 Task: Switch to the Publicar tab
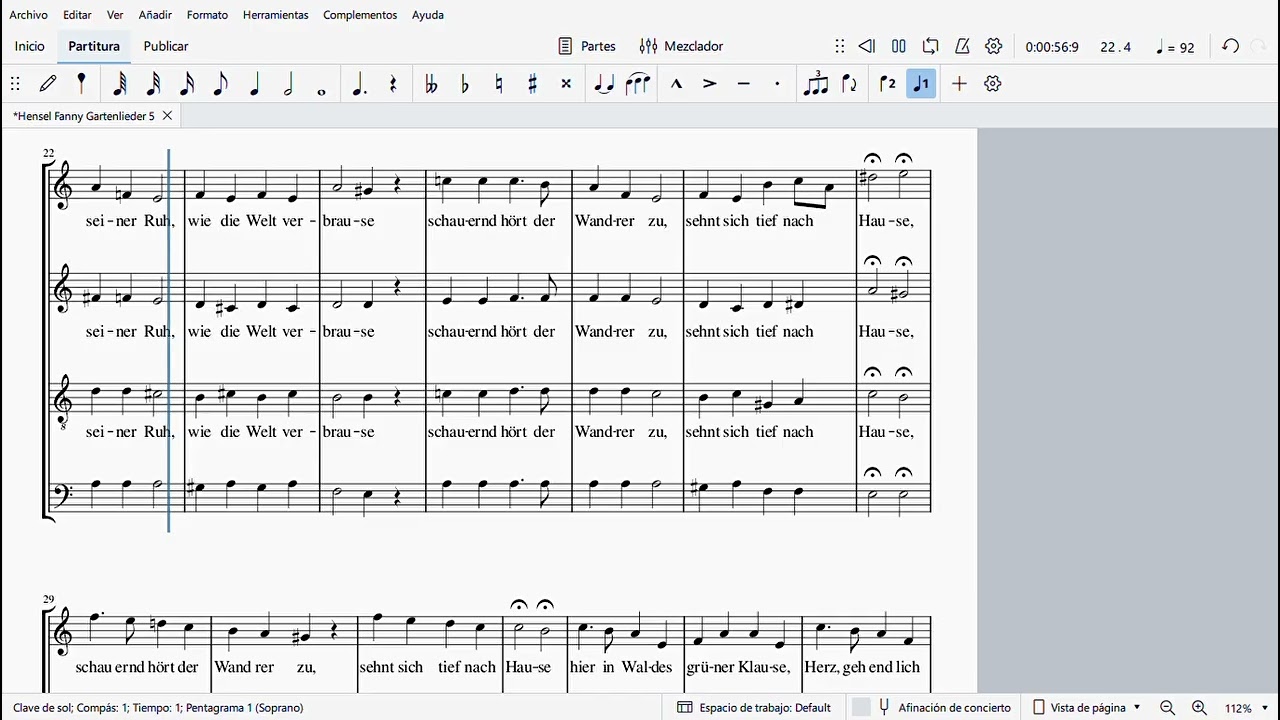(166, 46)
